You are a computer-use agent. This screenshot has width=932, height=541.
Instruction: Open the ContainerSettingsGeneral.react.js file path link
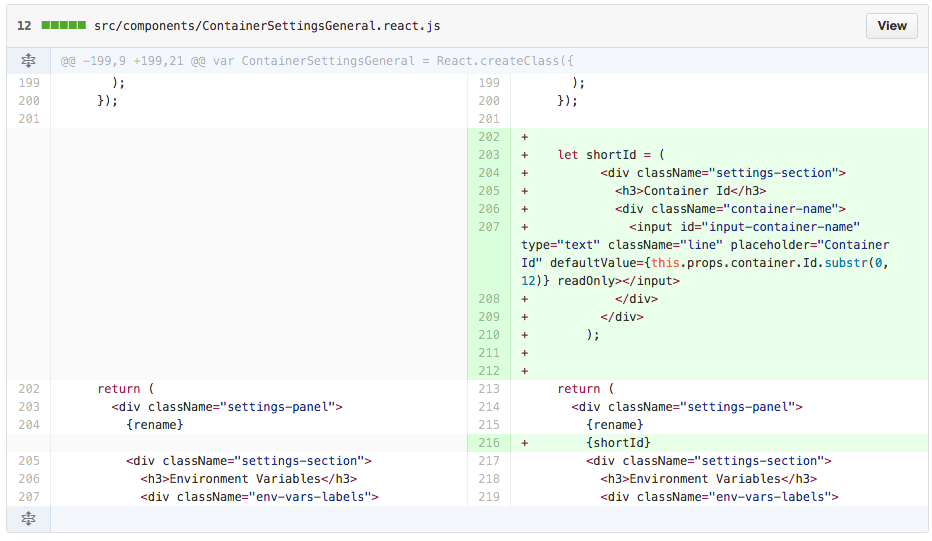[266, 25]
